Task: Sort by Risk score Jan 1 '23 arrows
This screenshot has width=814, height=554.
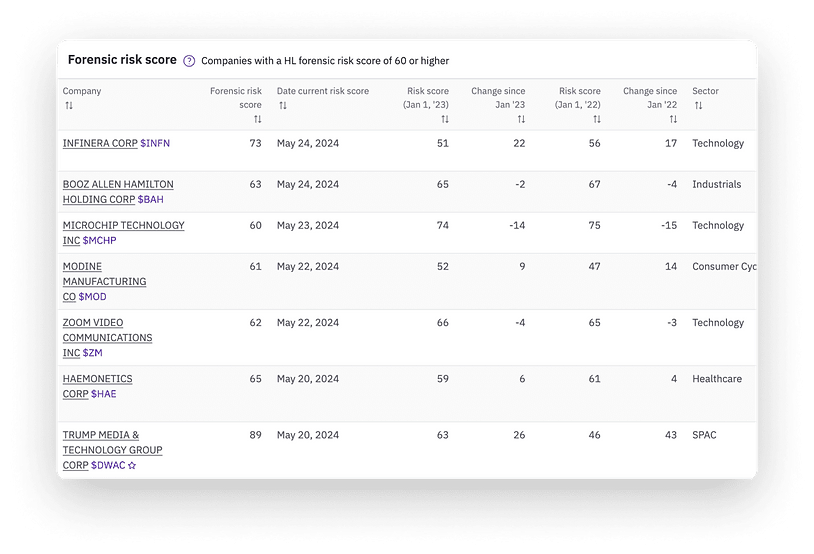Action: 445,120
